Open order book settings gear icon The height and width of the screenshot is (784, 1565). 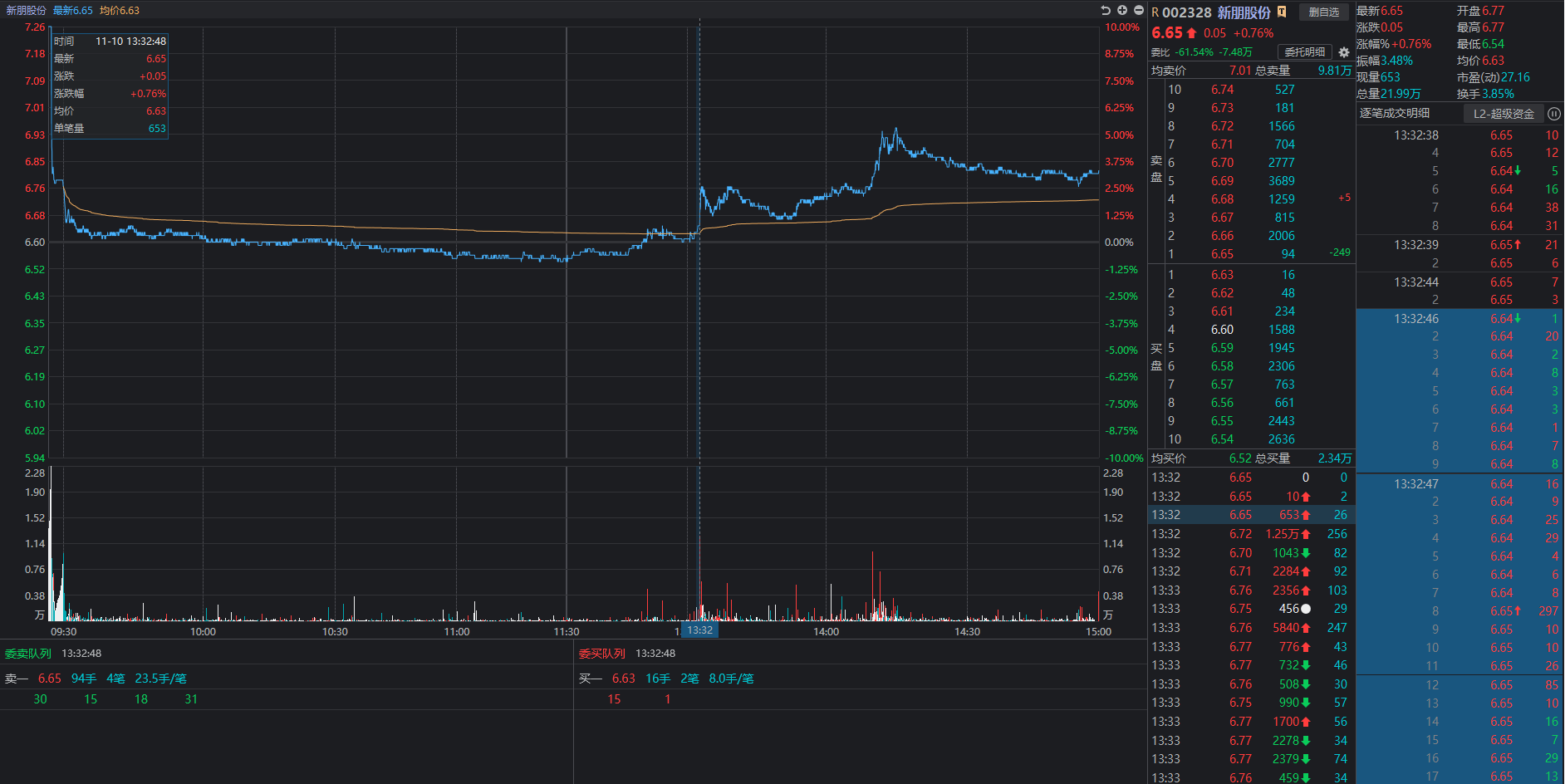coord(1344,52)
